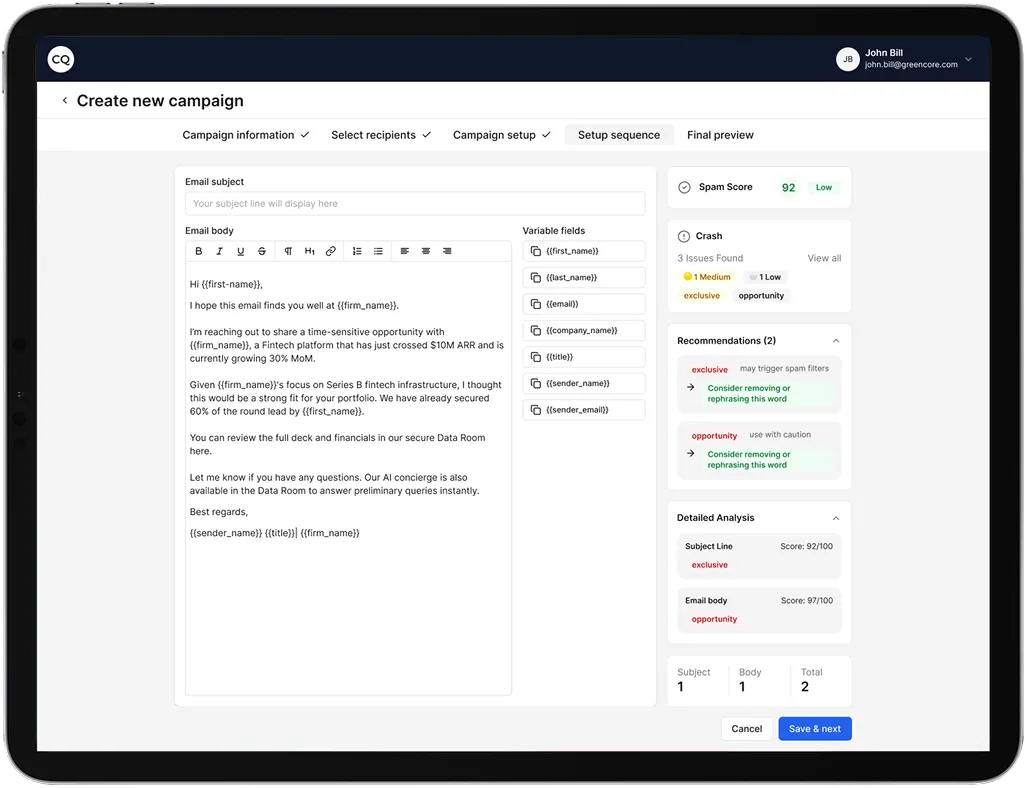This screenshot has width=1024, height=788.
Task: Select the paragraph formatting icon
Action: (x=288, y=251)
